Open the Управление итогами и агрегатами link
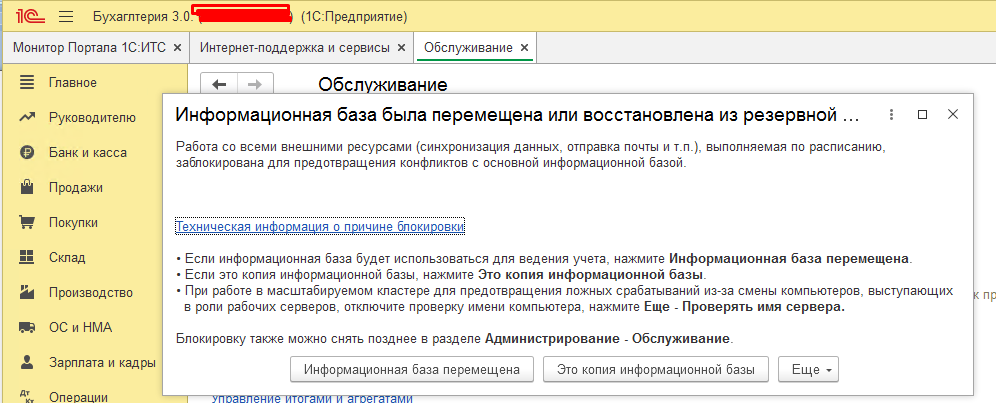 pyautogui.click(x=312, y=399)
